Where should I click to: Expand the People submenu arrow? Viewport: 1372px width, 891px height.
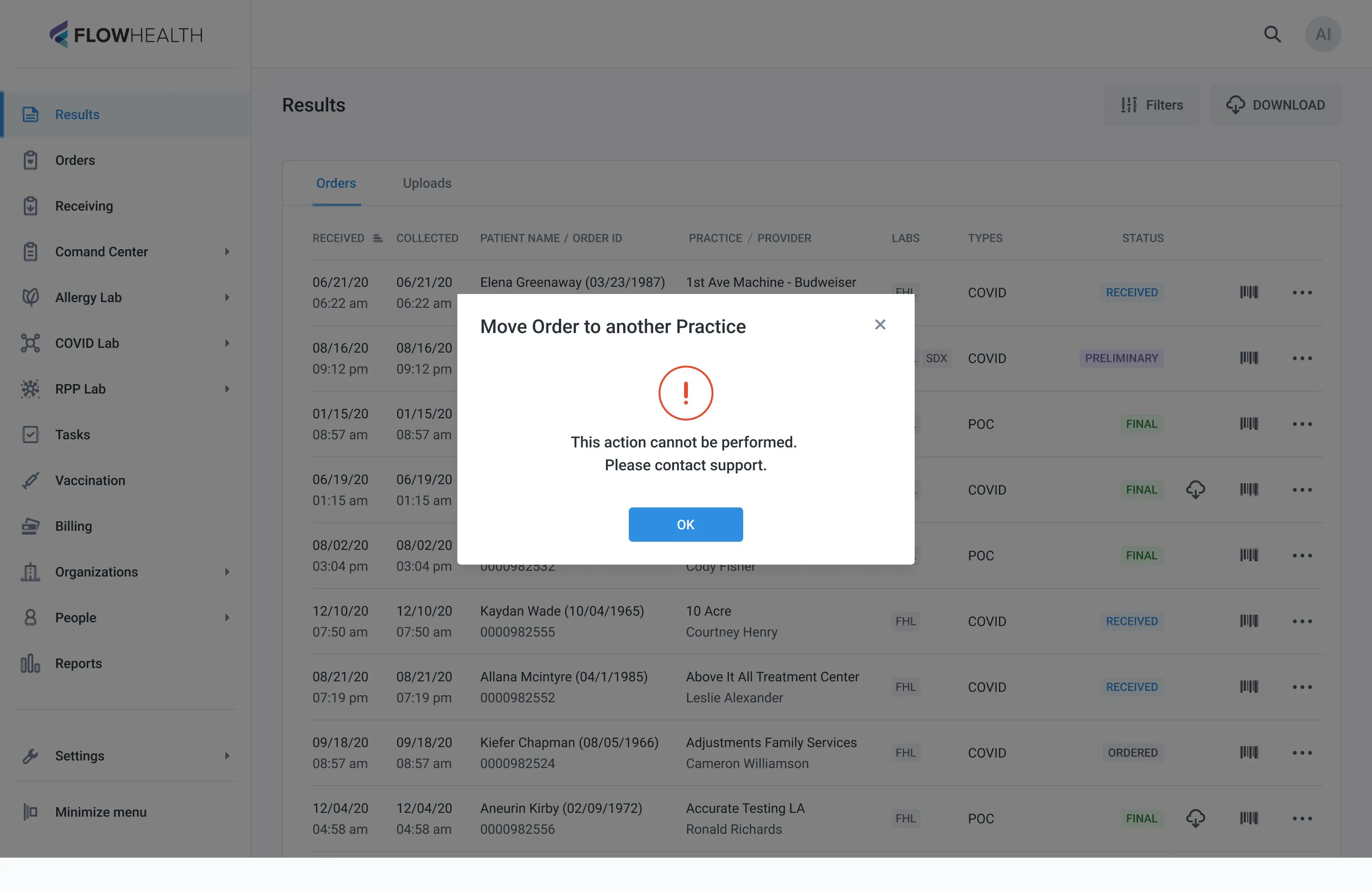[x=227, y=618]
